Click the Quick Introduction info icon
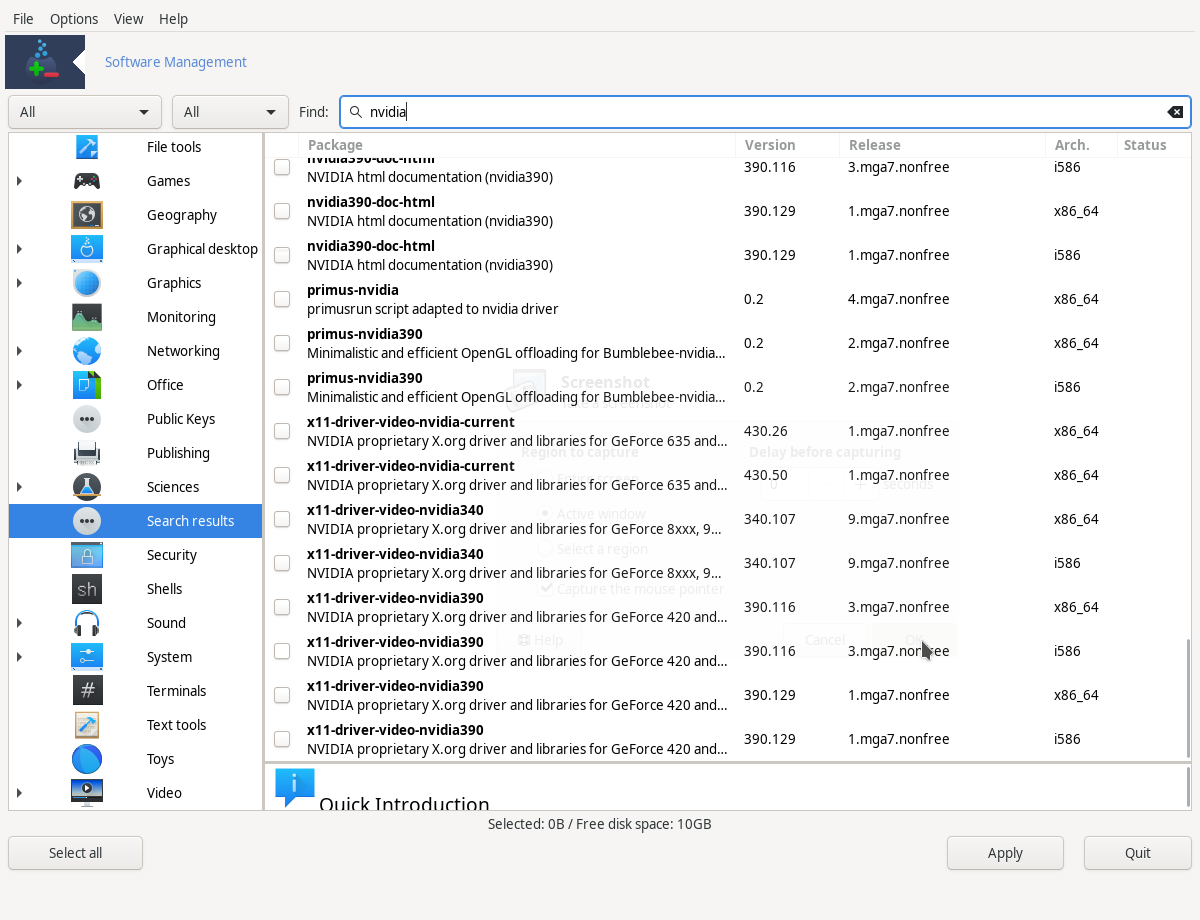The image size is (1200, 920). point(294,787)
